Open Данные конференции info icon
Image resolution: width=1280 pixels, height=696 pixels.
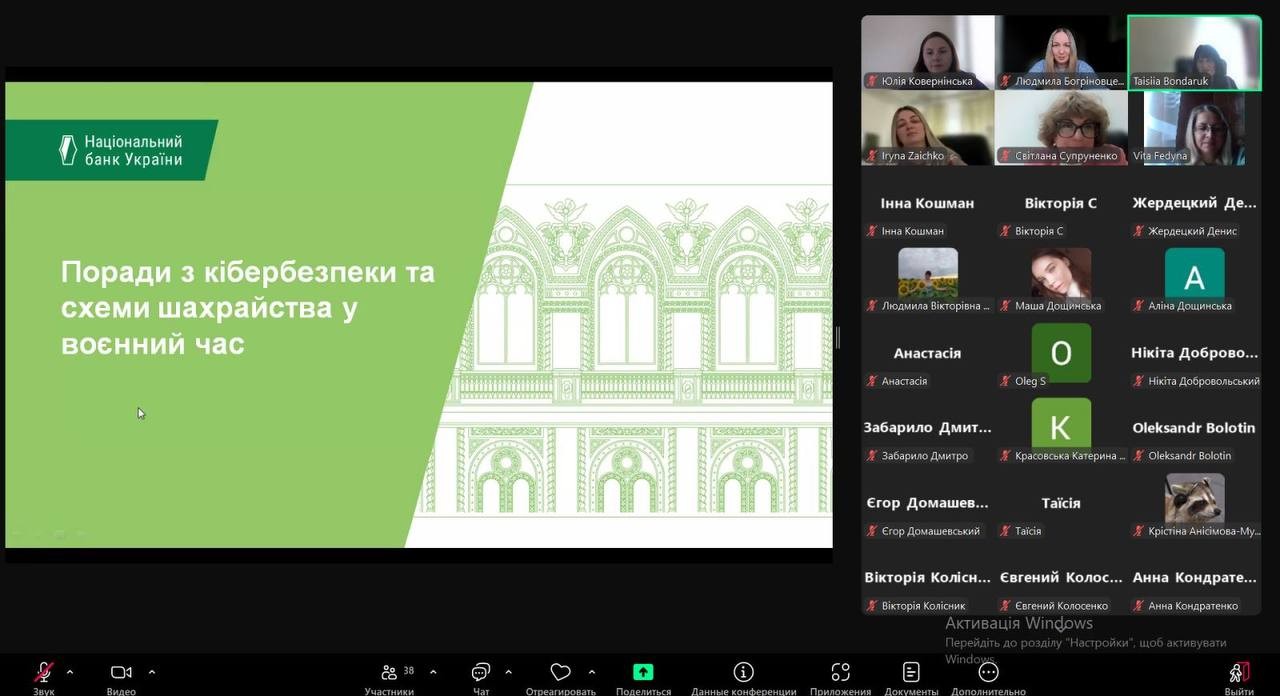pos(743,672)
